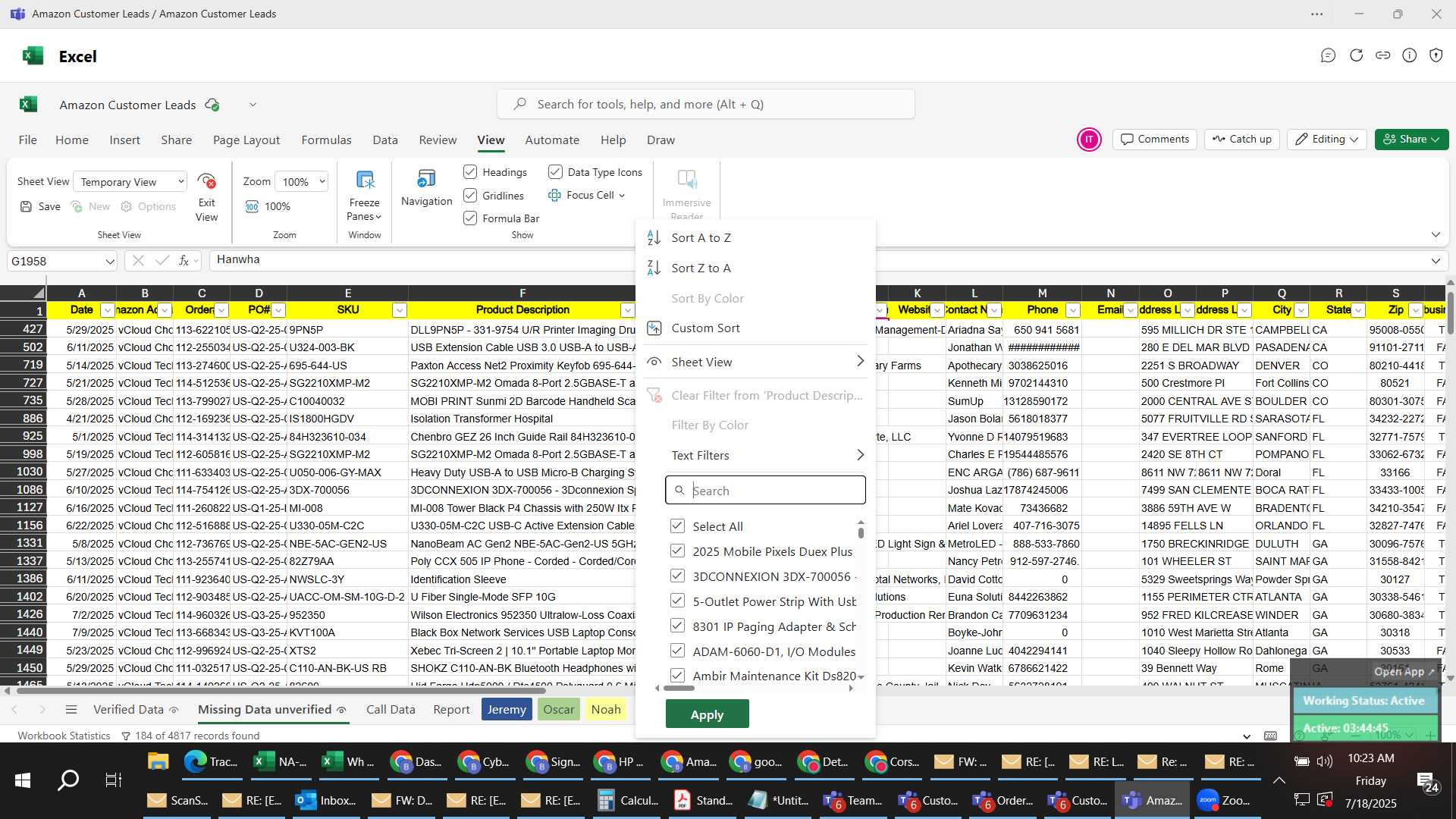The height and width of the screenshot is (819, 1456).
Task: Click the Freeze Panes icon
Action: (x=365, y=180)
